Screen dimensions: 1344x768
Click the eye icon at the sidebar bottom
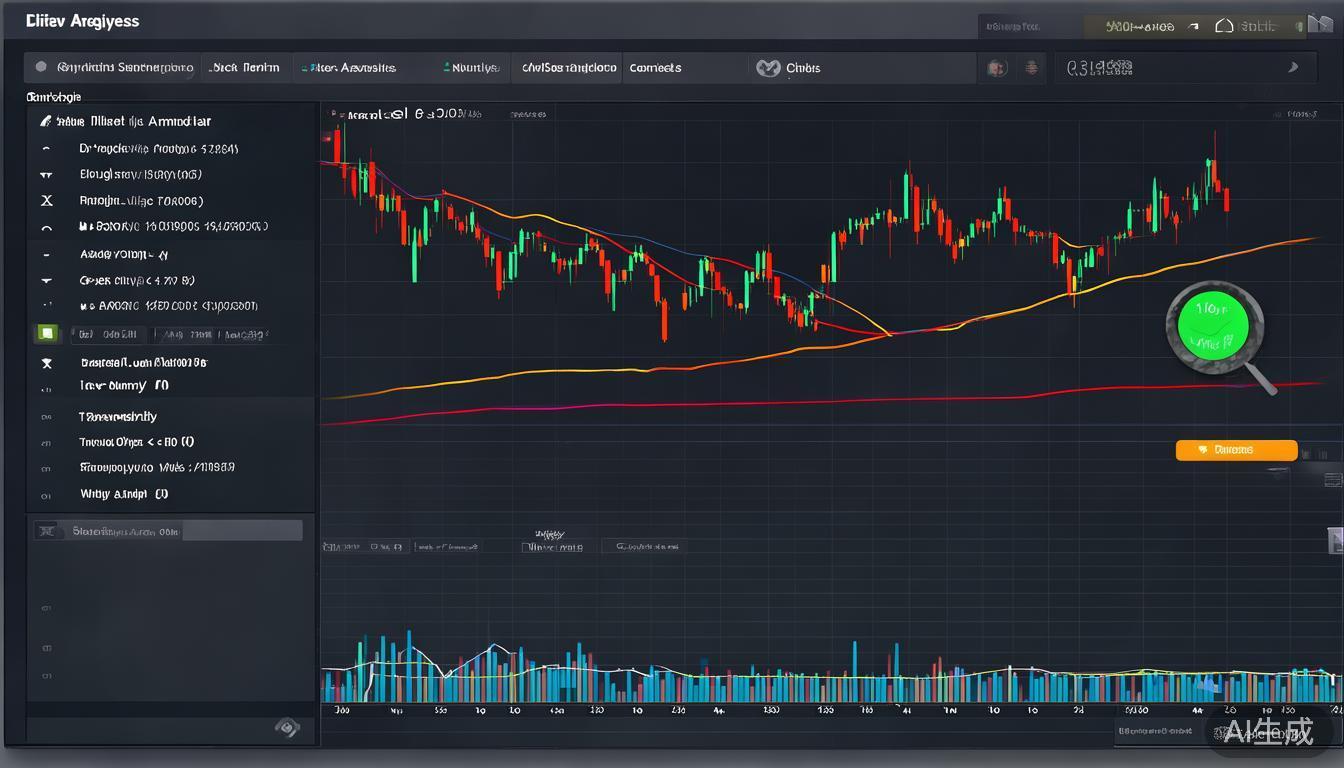[x=287, y=728]
